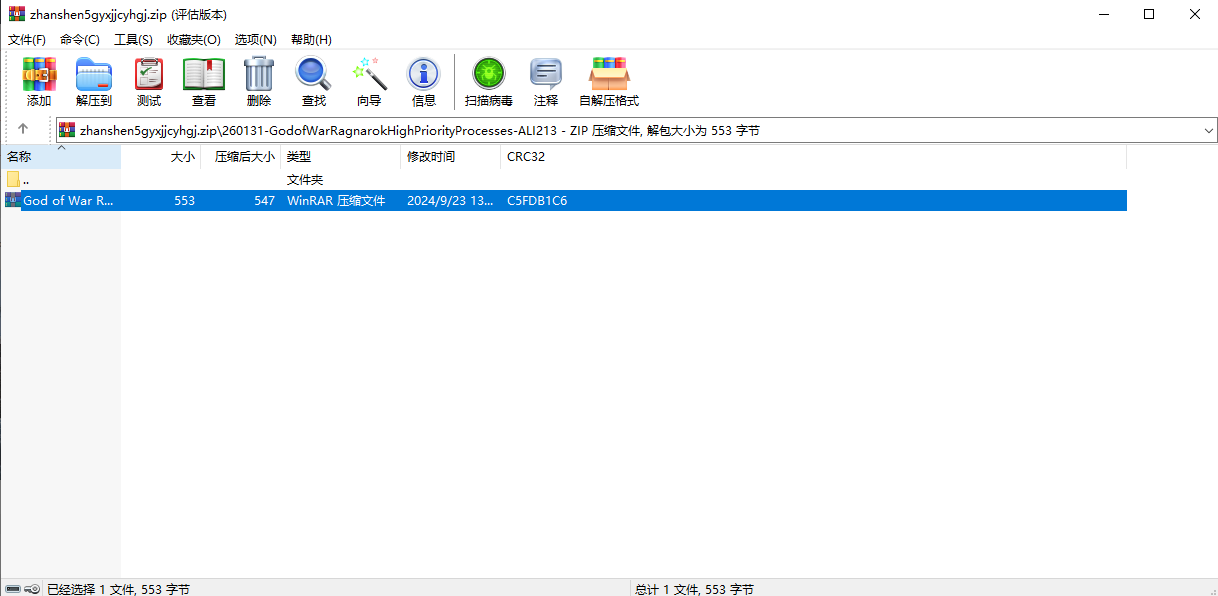Open the 工具(S) menu
1218x596 pixels.
pos(133,39)
